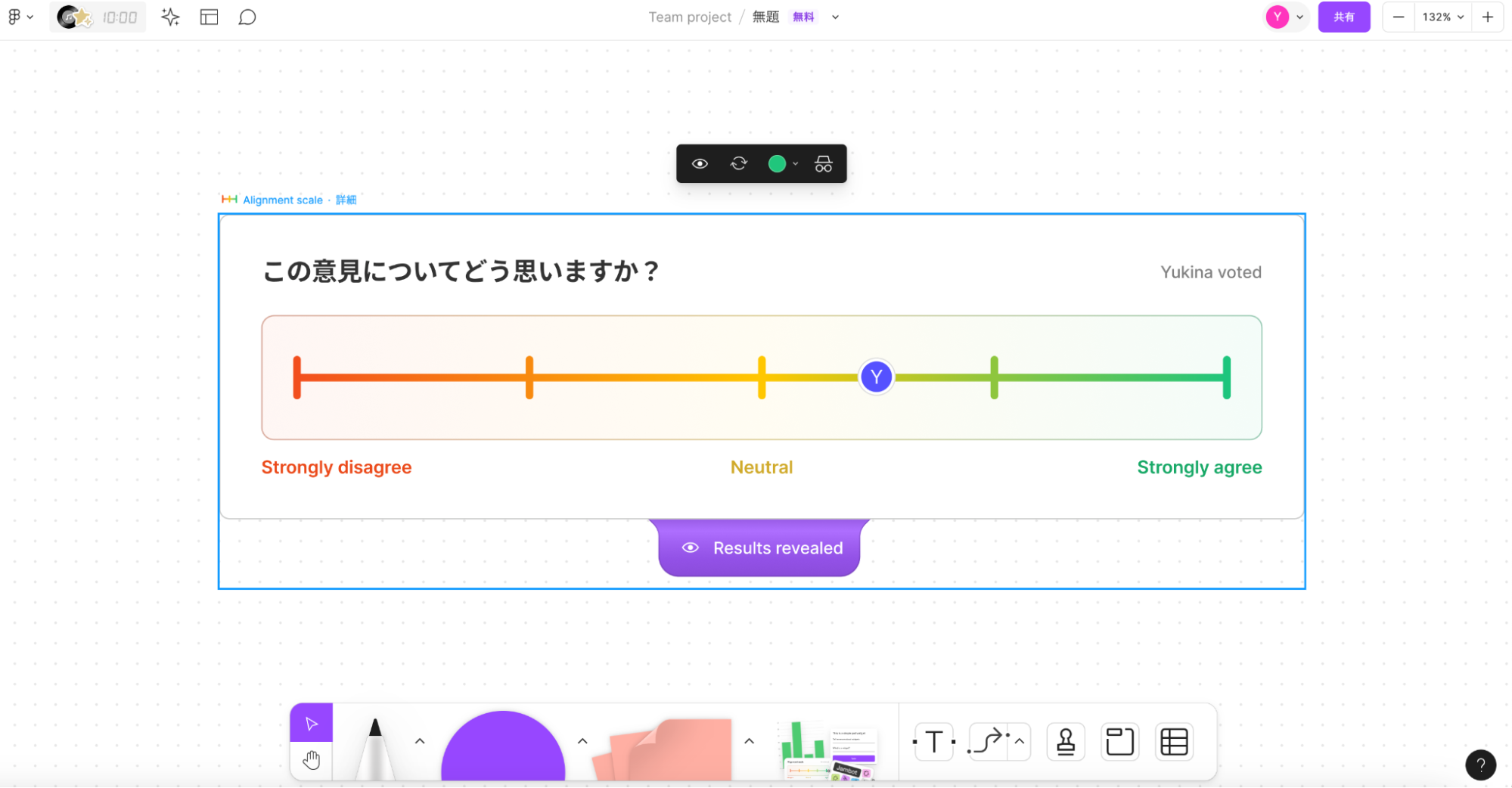
Task: Click the Alignment scale widget label
Action: click(283, 200)
